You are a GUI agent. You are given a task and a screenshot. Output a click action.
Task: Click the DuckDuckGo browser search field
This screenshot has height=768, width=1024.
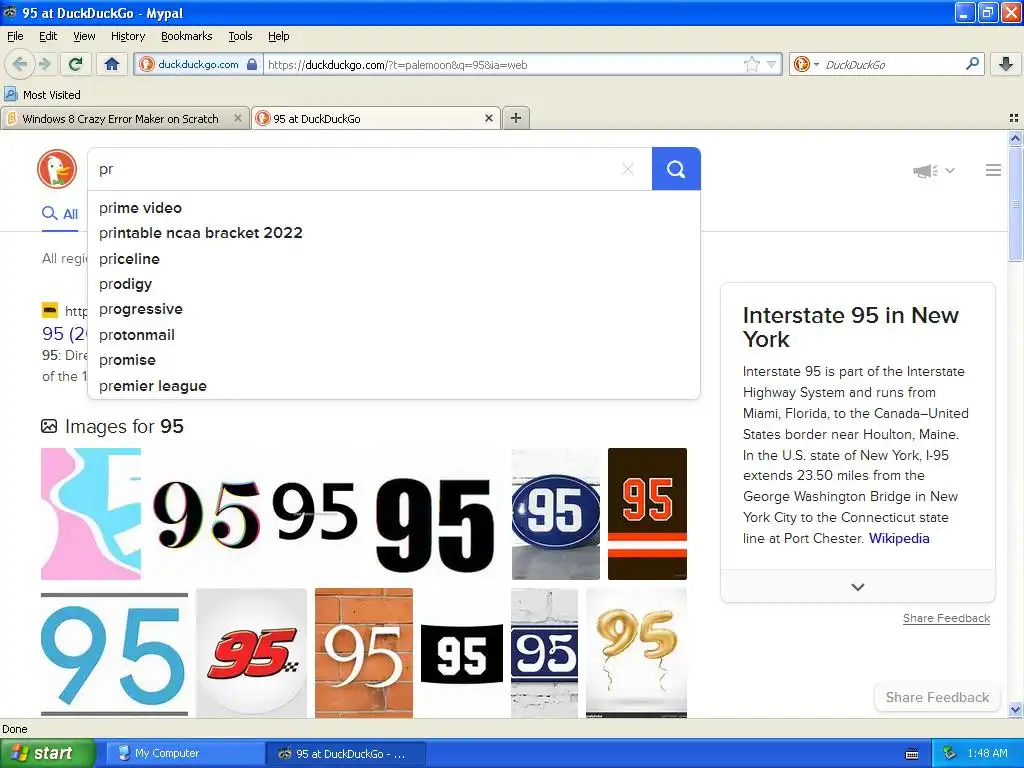891,65
